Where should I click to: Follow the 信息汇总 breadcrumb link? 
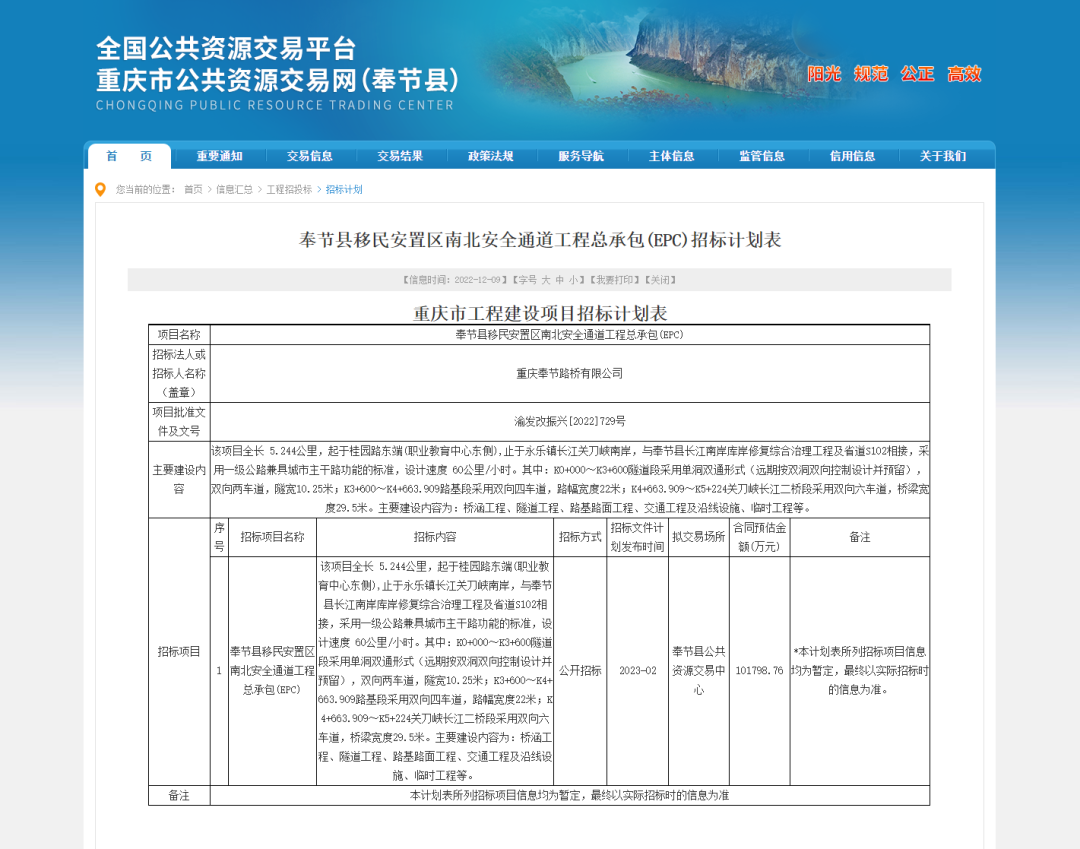[234, 189]
